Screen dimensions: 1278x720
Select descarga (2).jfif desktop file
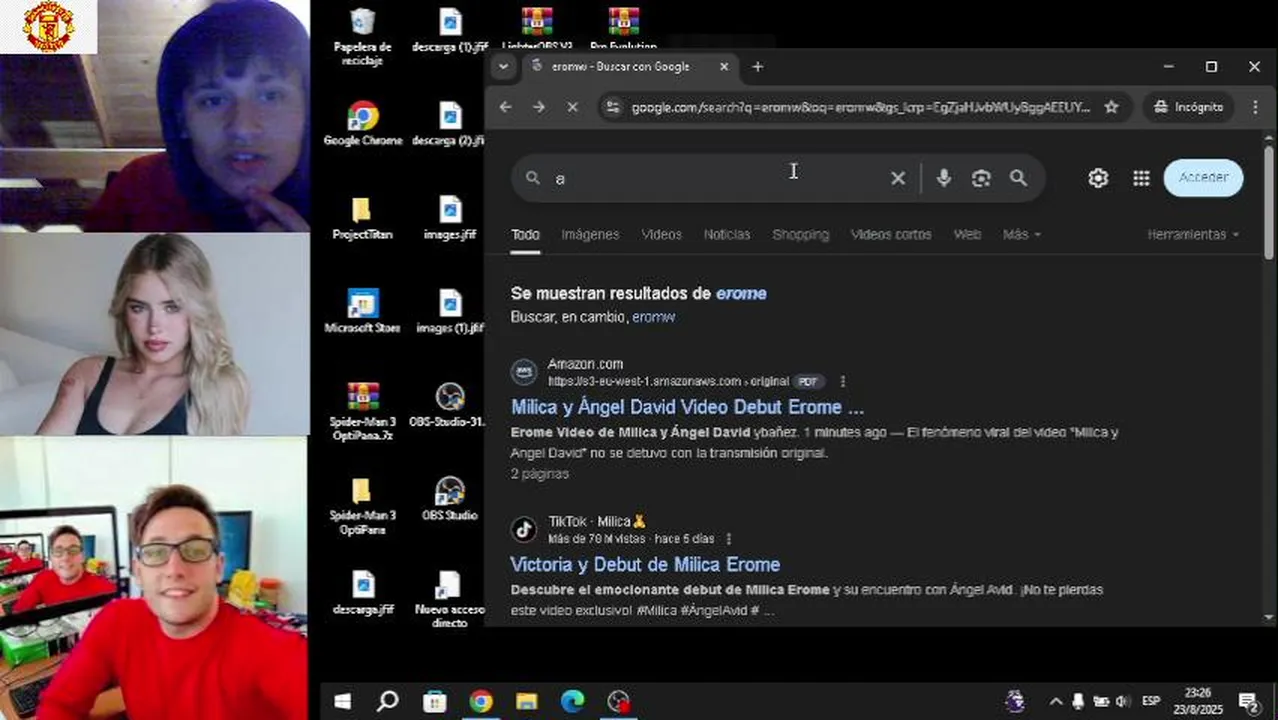pyautogui.click(x=450, y=124)
